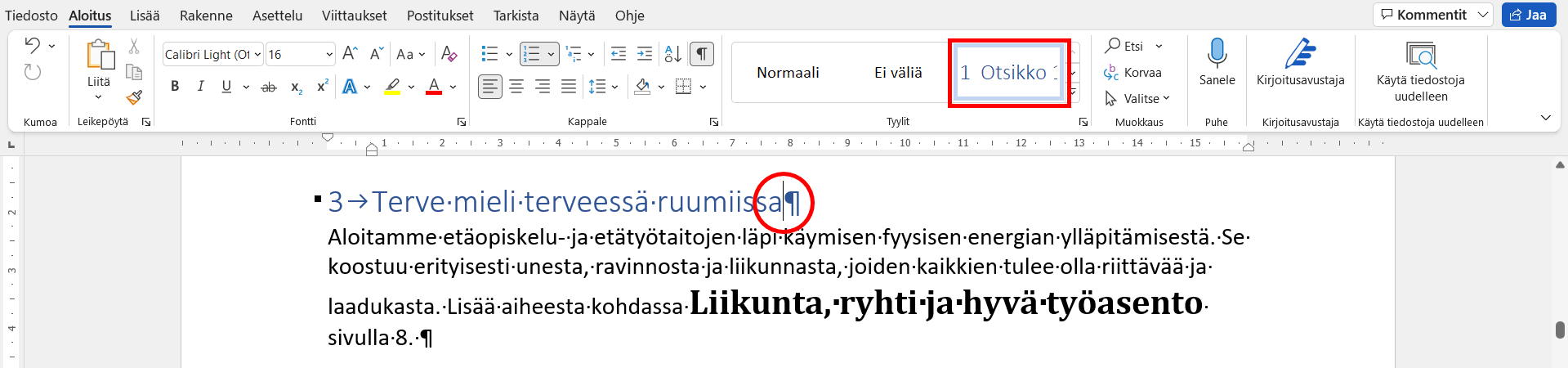Click the Redo icon

pos(32,72)
